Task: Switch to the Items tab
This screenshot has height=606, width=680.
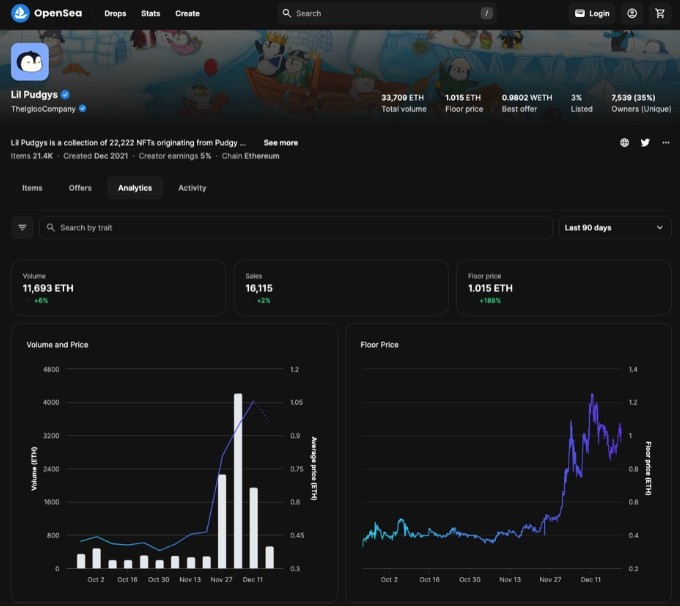Action: point(32,188)
